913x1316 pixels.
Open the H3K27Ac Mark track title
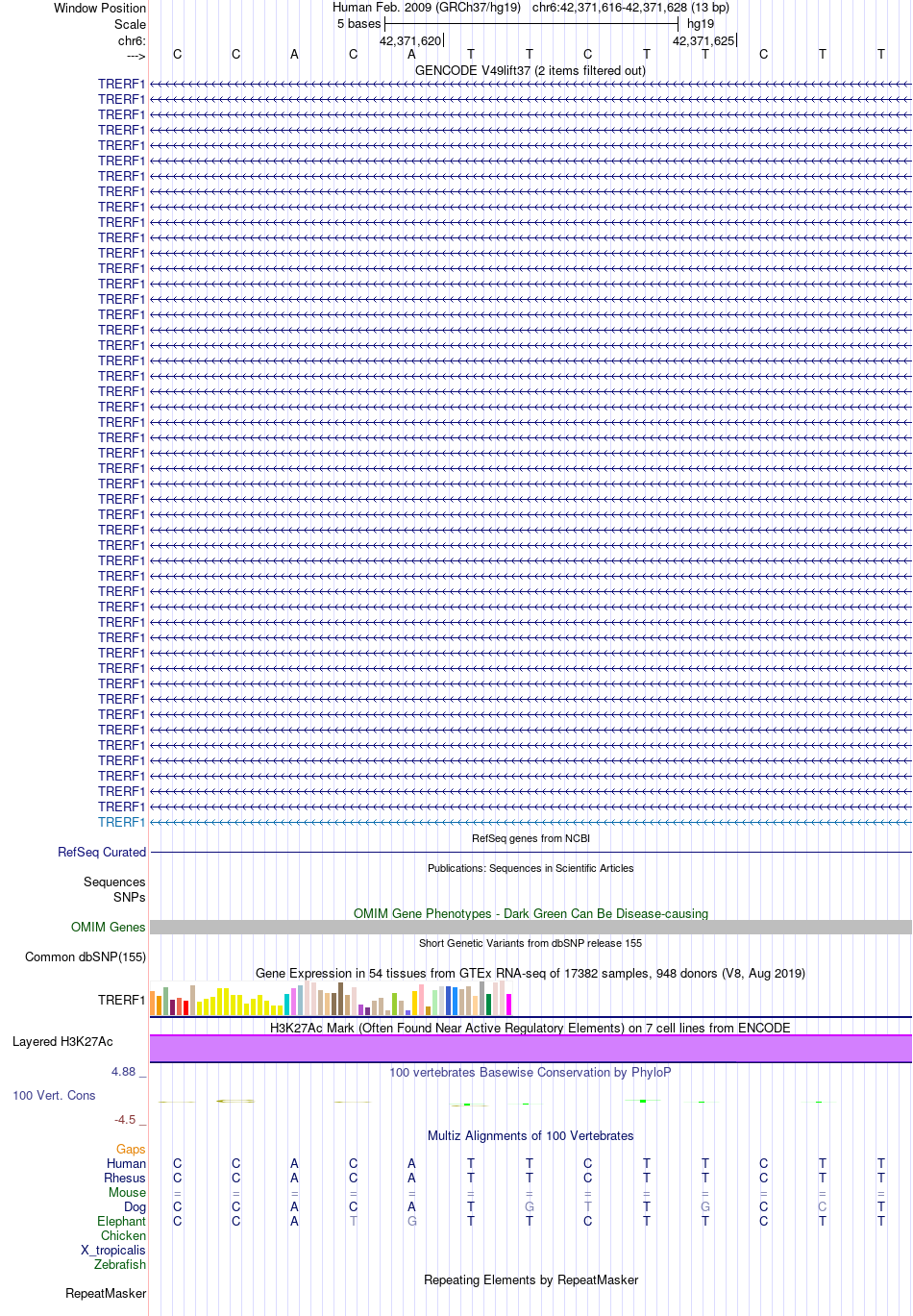(x=531, y=1028)
